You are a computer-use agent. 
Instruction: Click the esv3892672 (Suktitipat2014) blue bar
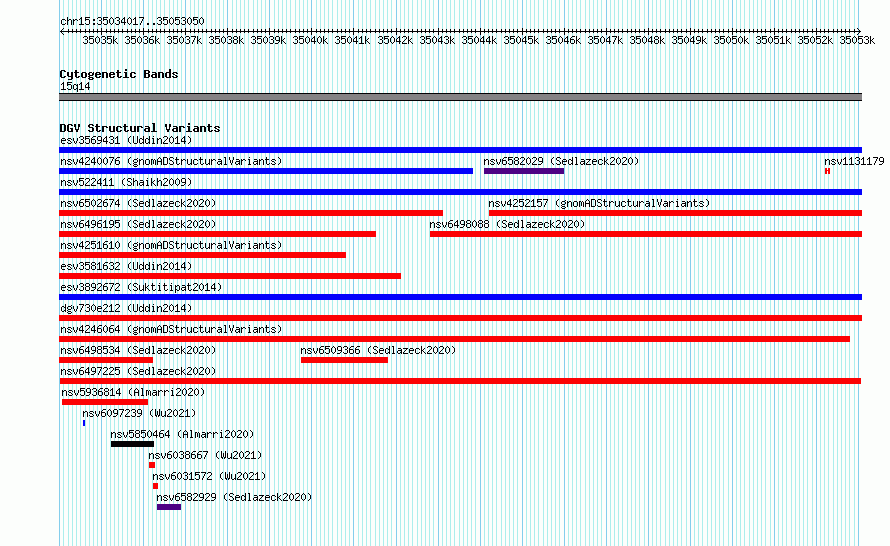pyautogui.click(x=460, y=297)
